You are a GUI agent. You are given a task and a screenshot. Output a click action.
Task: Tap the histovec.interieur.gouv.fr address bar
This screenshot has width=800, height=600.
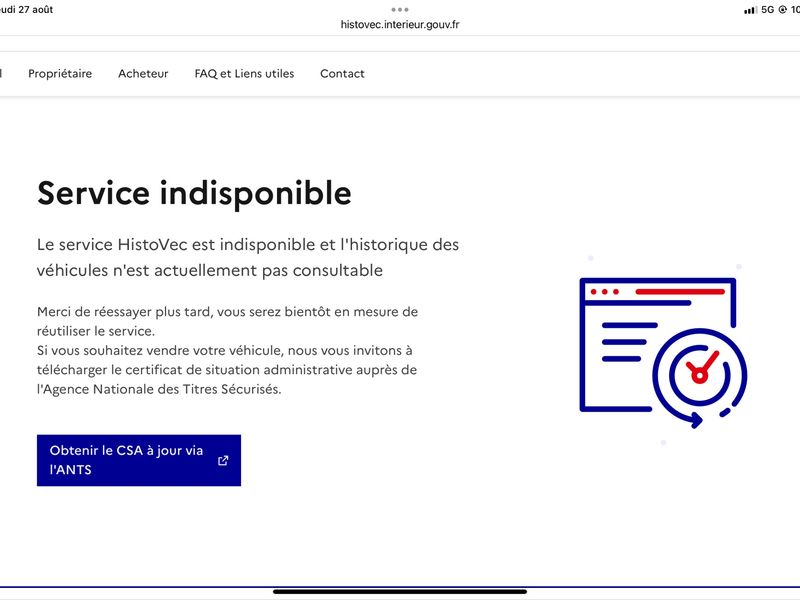[400, 24]
